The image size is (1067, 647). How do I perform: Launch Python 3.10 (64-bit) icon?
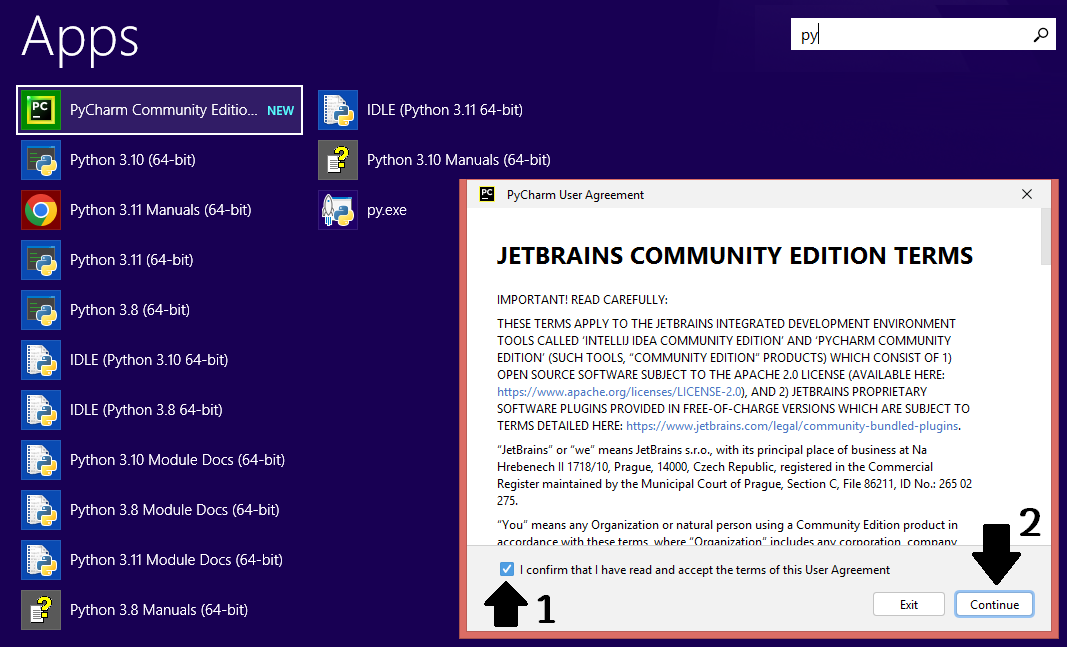(x=41, y=160)
